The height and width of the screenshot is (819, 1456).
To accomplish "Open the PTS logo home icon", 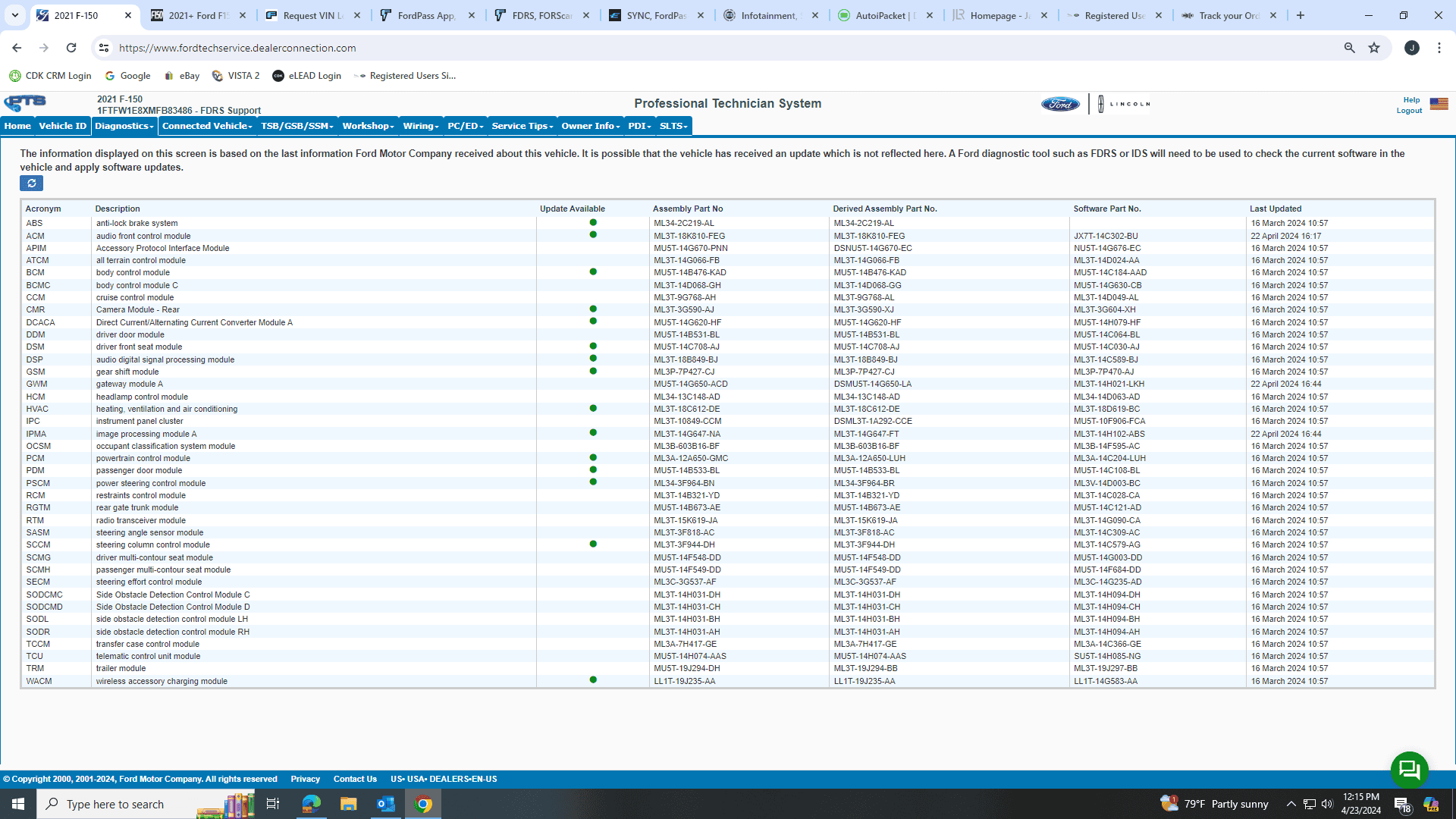I will (x=25, y=102).
